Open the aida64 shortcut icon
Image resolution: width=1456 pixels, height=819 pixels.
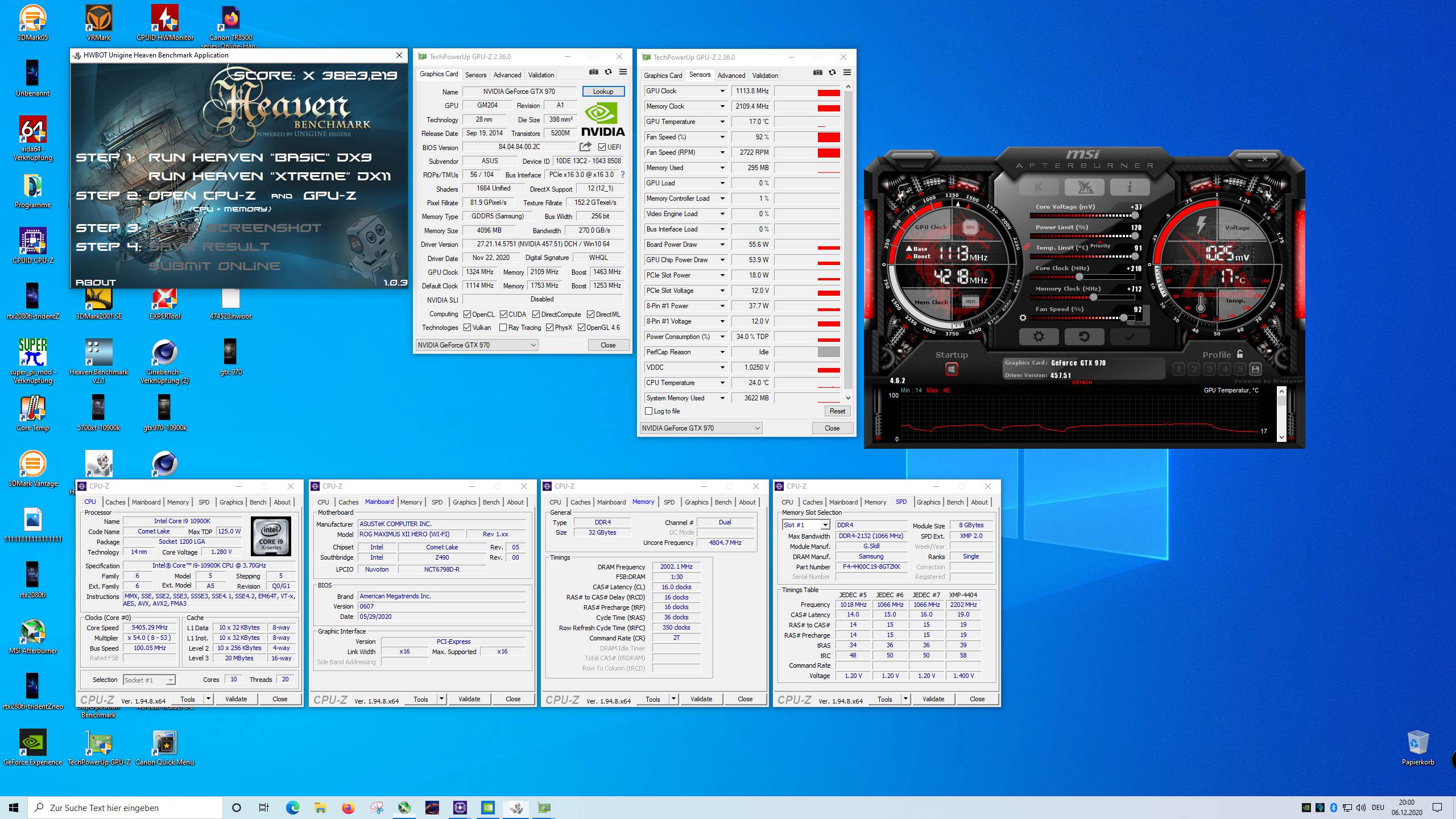(32, 139)
